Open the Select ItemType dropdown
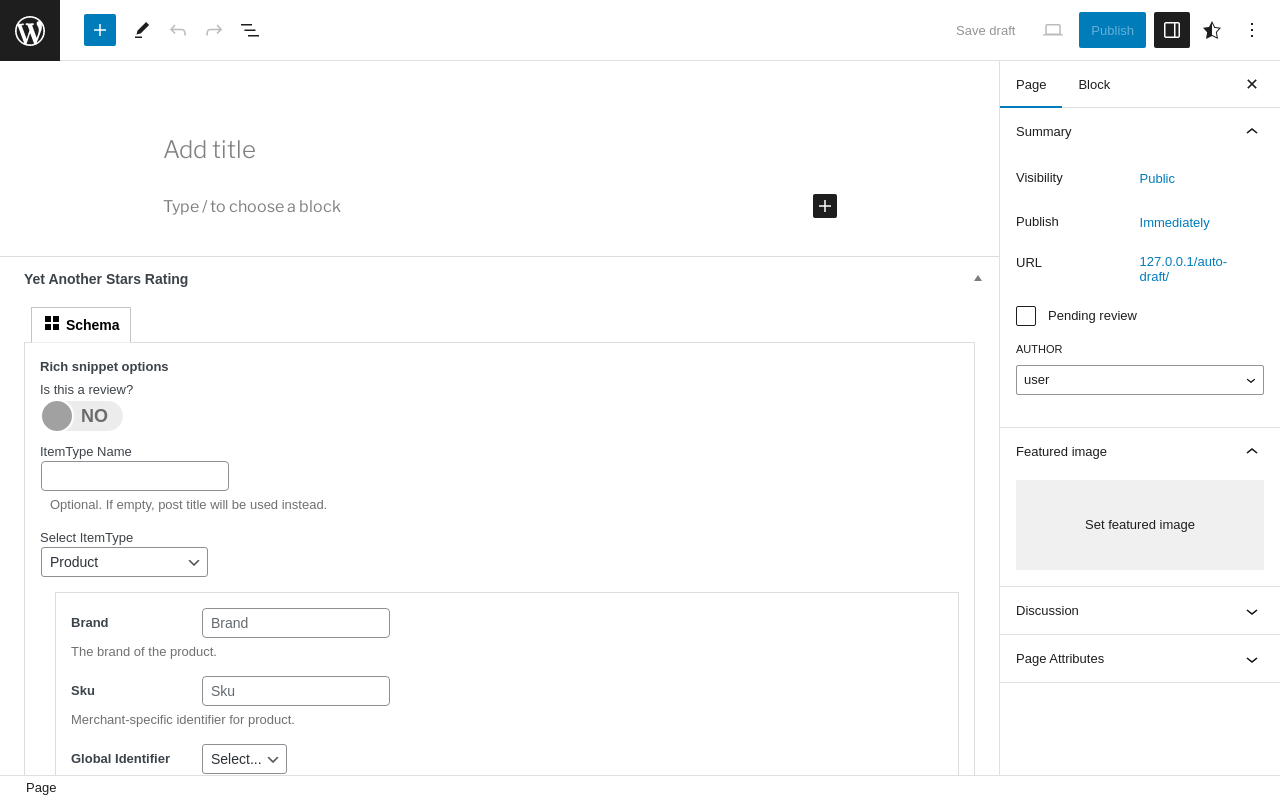The image size is (1280, 800). tap(124, 562)
